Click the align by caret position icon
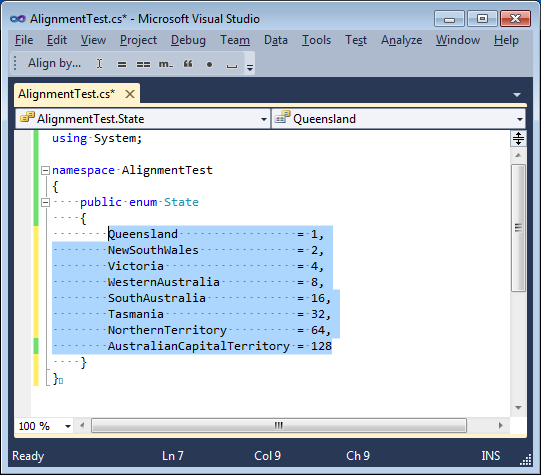Image resolution: width=541 pixels, height=475 pixels. (x=99, y=64)
